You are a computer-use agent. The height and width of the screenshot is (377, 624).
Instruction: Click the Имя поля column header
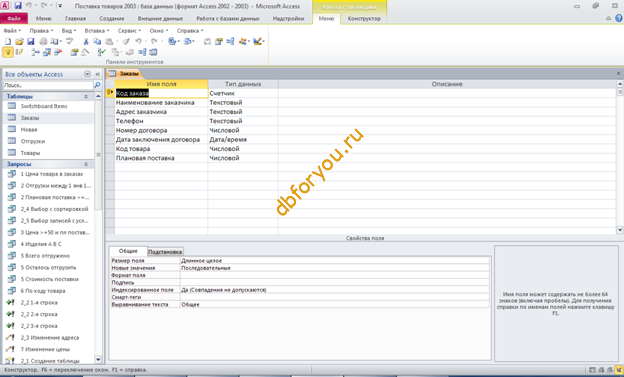(161, 84)
